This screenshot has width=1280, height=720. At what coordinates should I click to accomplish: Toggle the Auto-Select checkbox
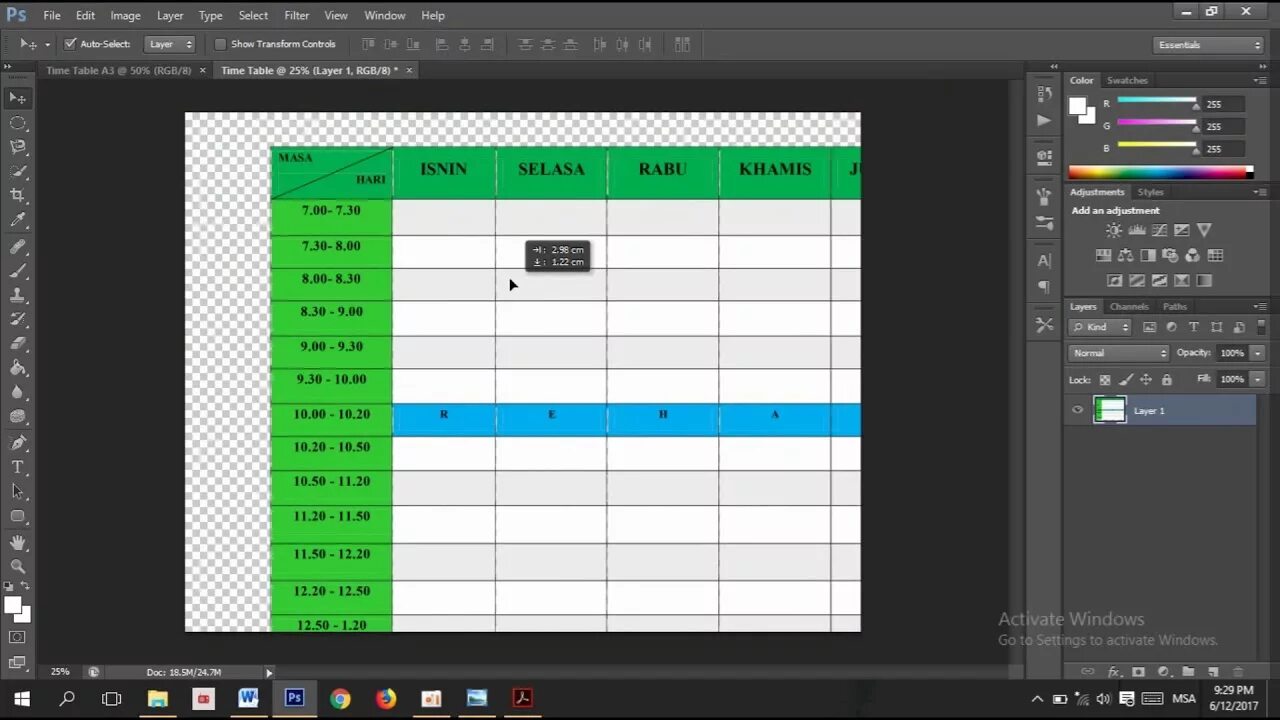click(x=70, y=44)
